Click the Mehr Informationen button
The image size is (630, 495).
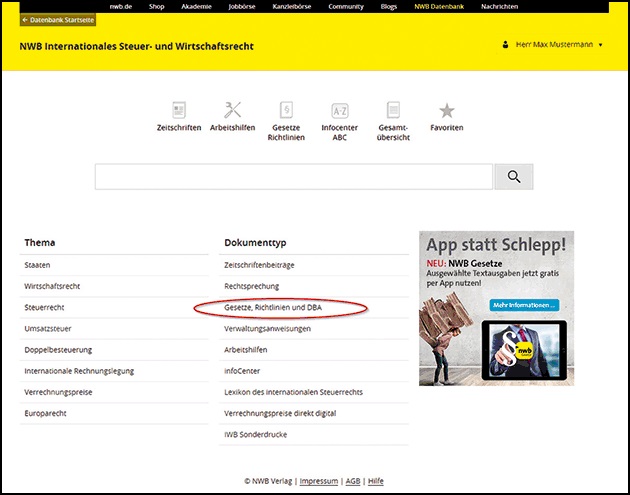[x=524, y=304]
